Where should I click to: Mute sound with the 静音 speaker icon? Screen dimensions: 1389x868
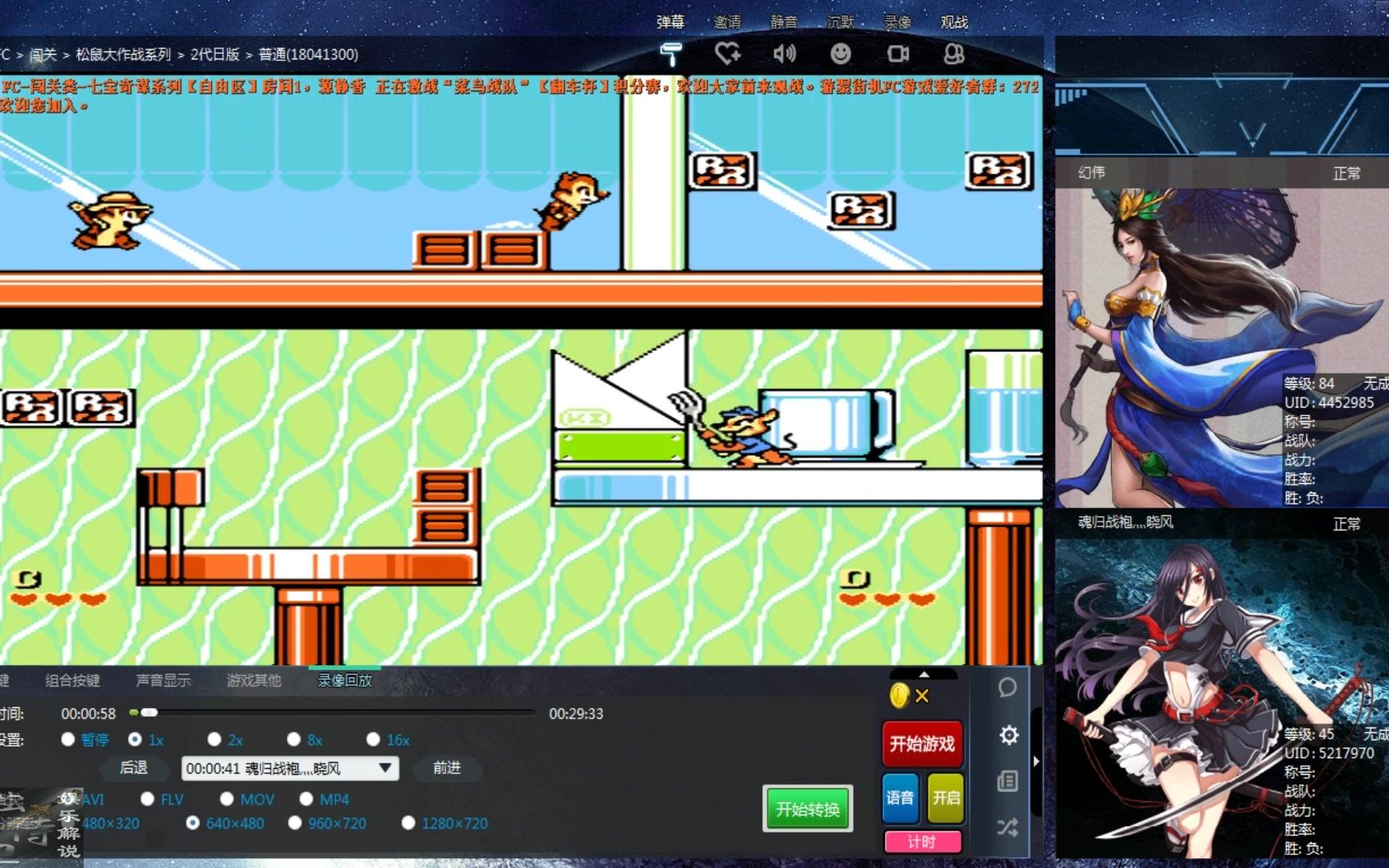pyautogui.click(x=784, y=54)
